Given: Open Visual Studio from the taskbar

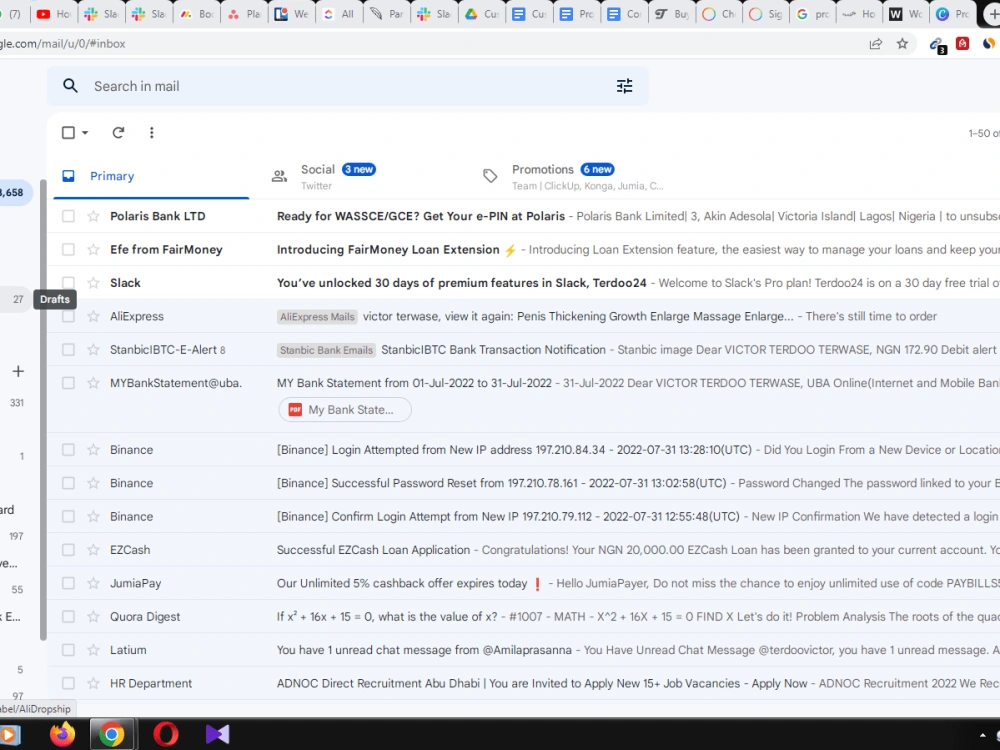Looking at the screenshot, I should pyautogui.click(x=217, y=734).
